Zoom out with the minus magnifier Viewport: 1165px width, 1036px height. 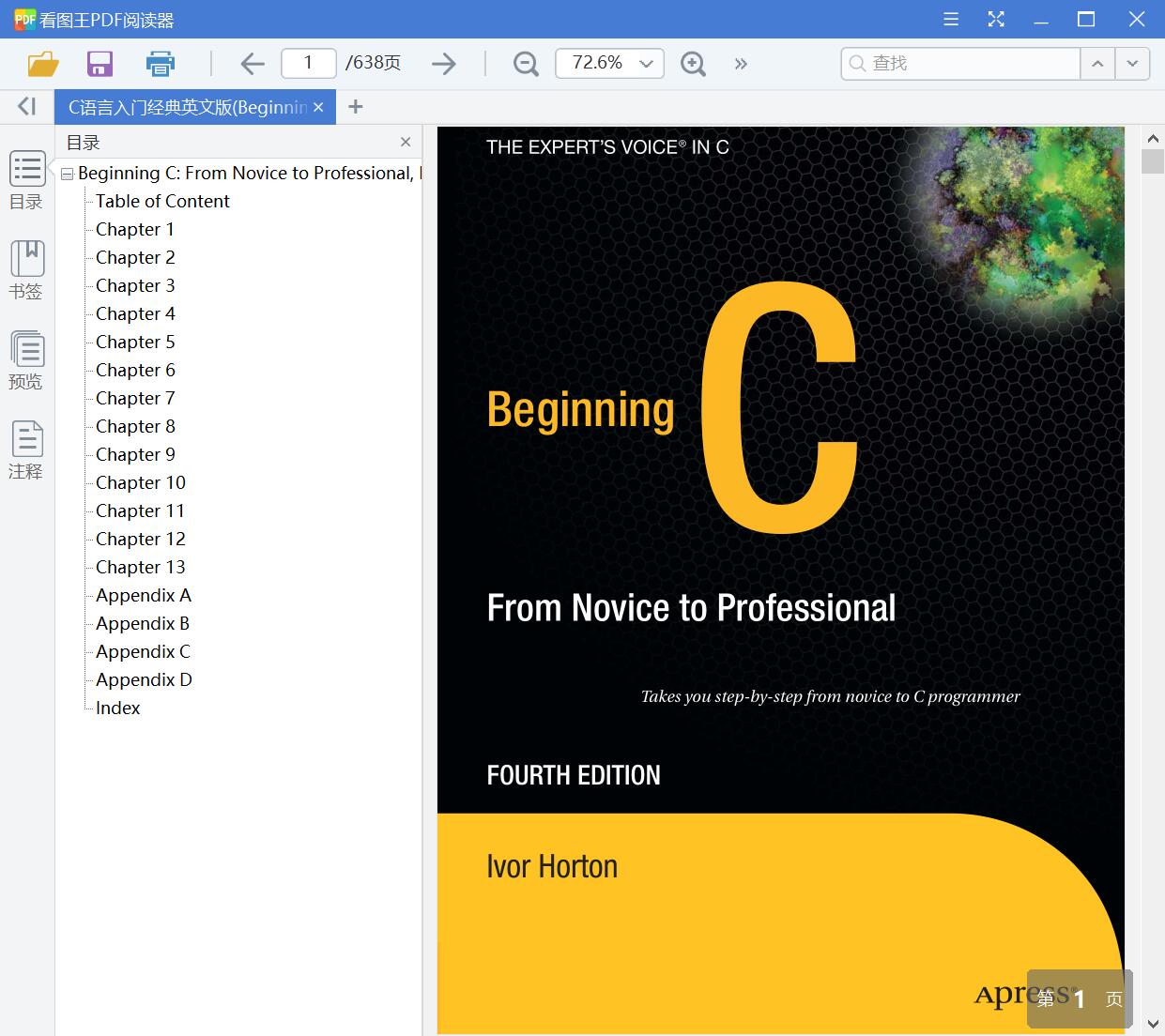coord(526,64)
